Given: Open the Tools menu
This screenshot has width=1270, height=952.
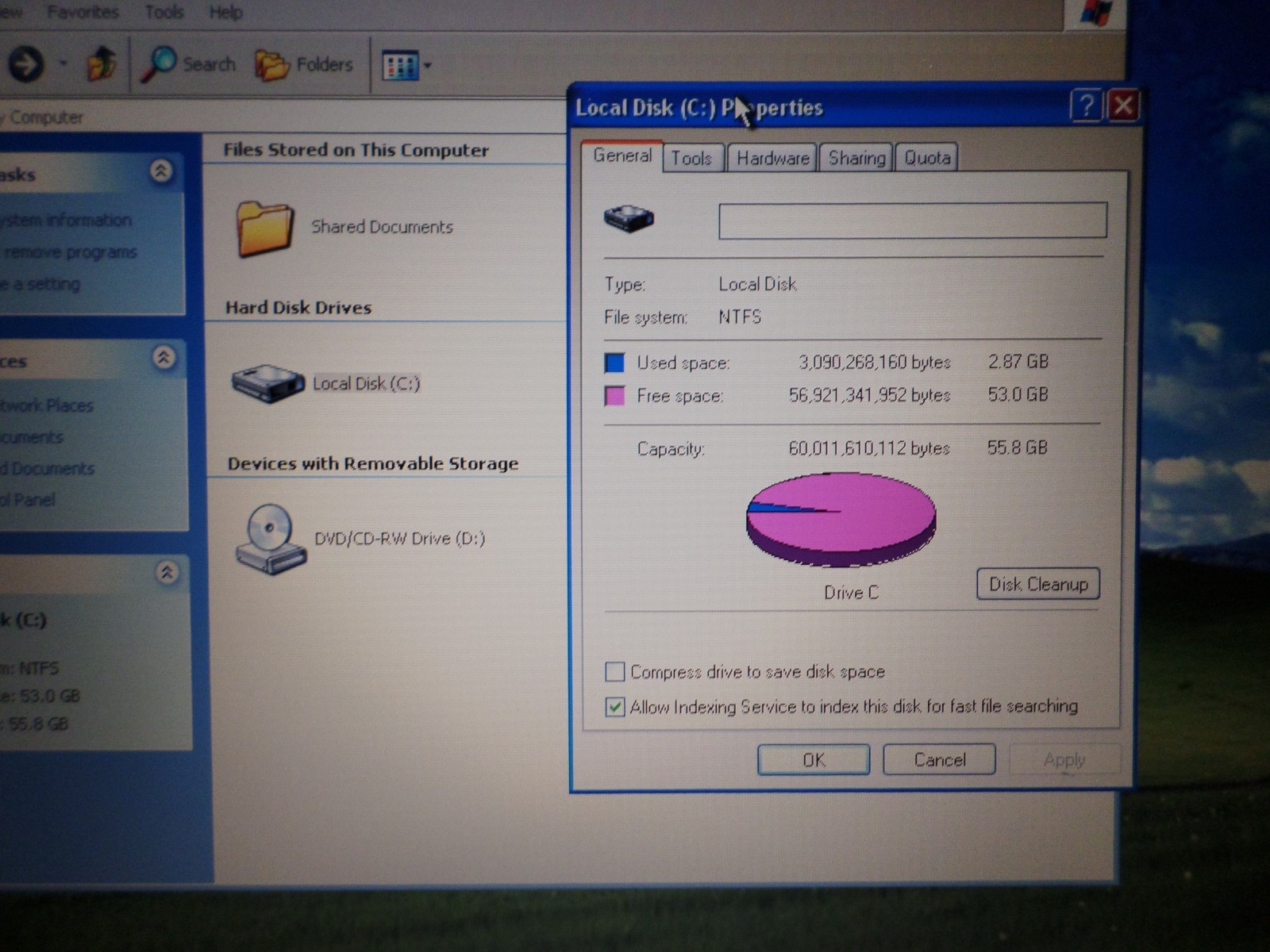Looking at the screenshot, I should pos(164,12).
